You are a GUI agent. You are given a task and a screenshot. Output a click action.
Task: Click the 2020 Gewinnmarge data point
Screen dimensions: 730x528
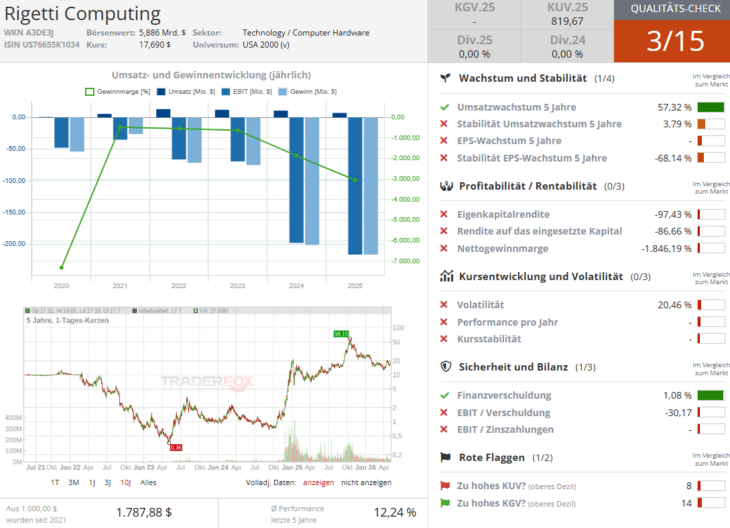pos(61,268)
